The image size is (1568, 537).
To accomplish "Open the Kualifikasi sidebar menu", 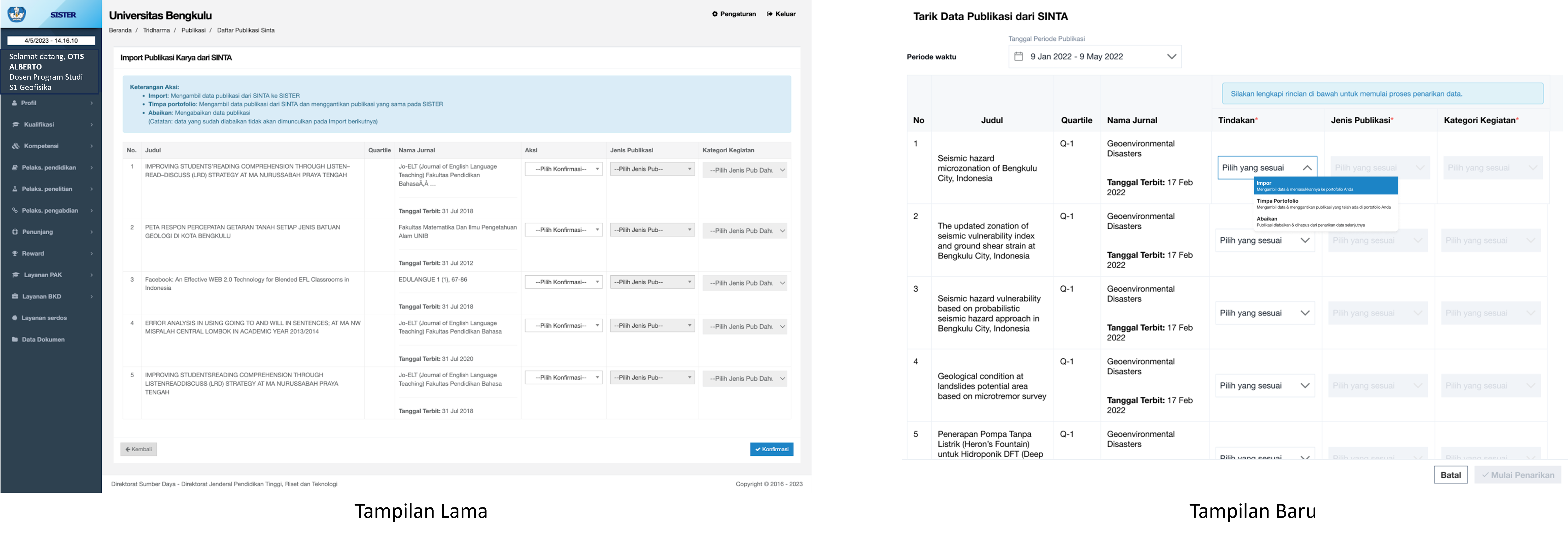I will point(51,124).
